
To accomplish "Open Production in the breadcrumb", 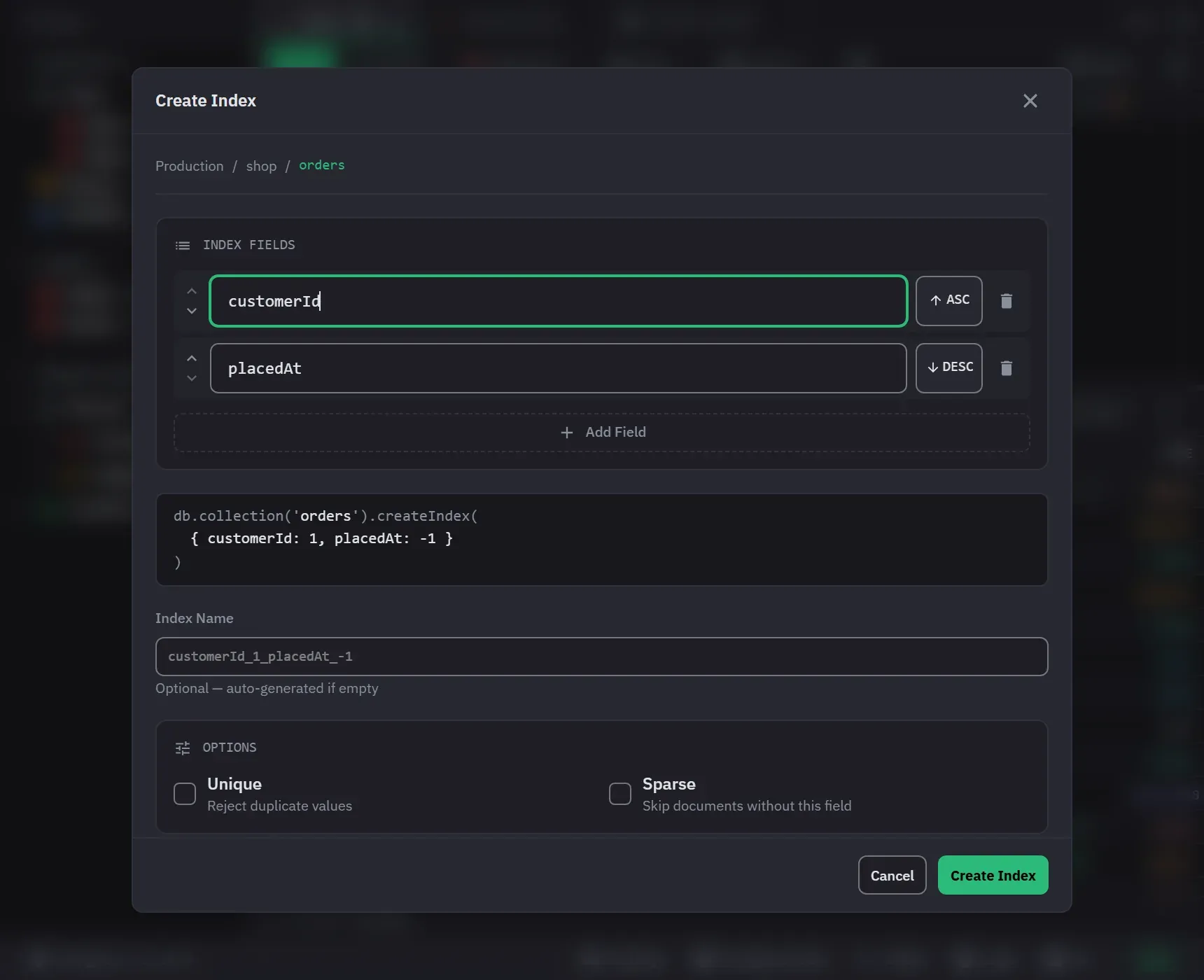I will point(190,166).
